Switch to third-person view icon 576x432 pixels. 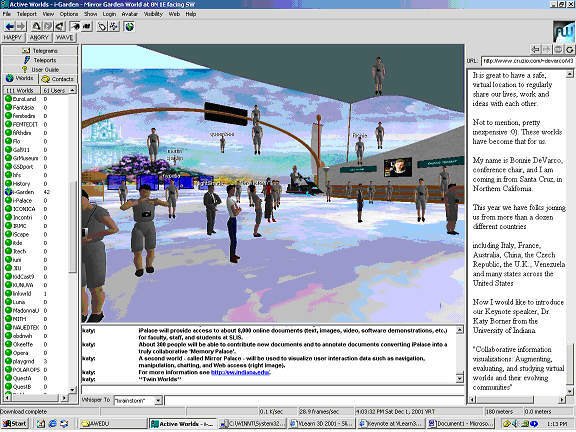(x=87, y=26)
